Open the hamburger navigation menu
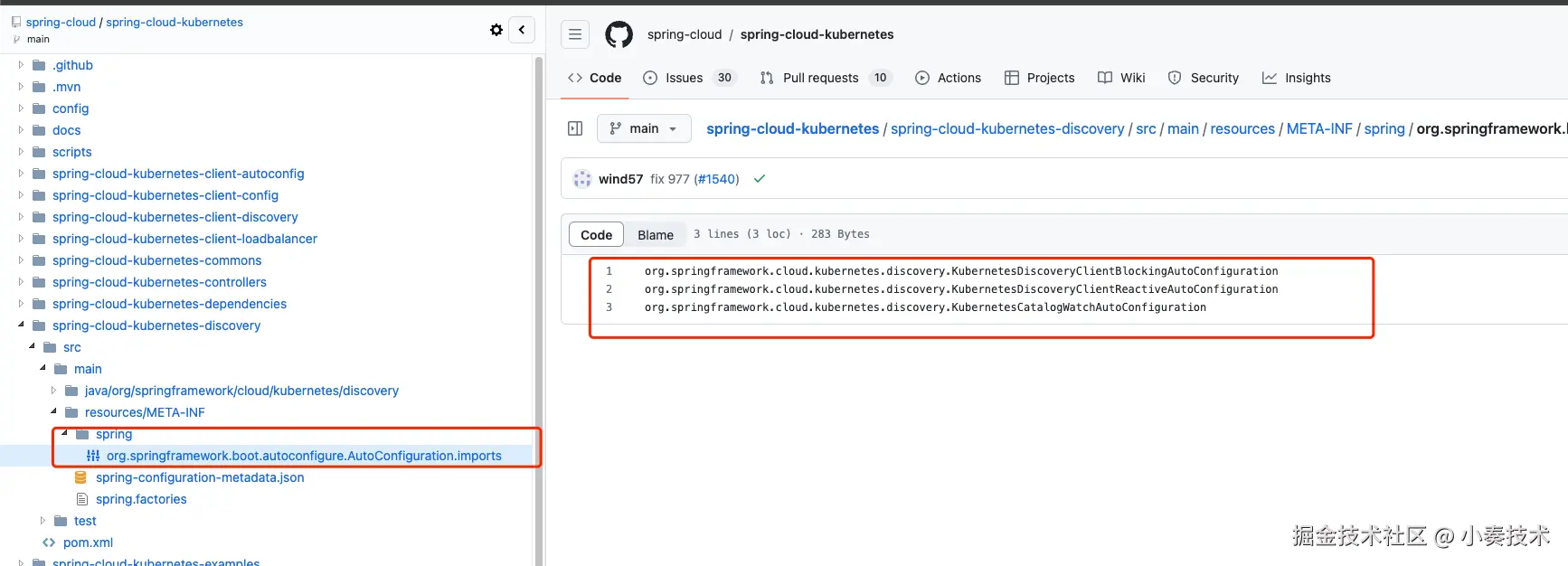This screenshot has width=1568, height=566. tap(575, 34)
